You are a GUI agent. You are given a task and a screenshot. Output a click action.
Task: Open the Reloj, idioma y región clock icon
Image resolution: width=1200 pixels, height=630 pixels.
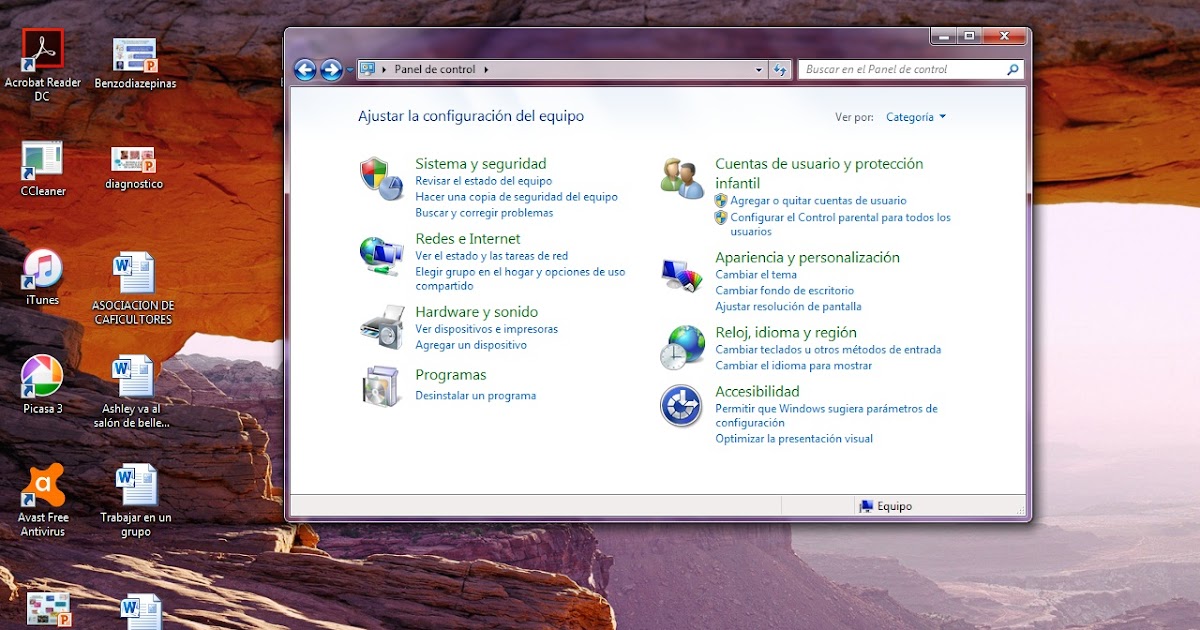(x=681, y=346)
